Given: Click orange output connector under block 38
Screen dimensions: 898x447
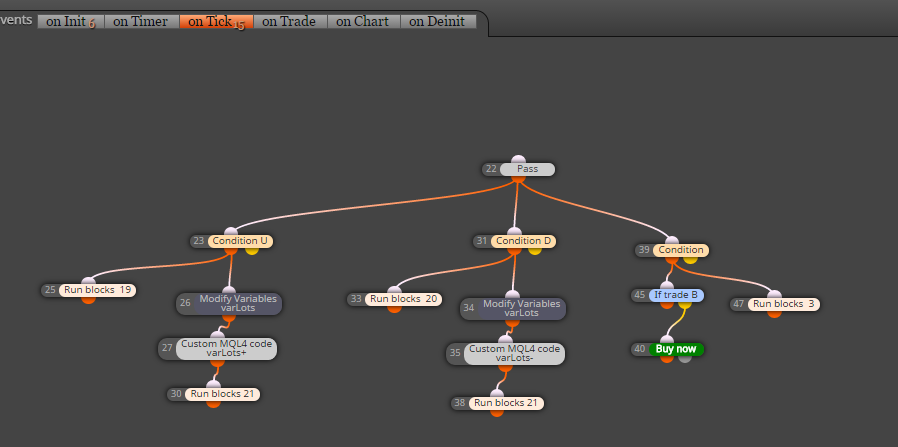Looking at the screenshot, I should [x=497, y=412].
